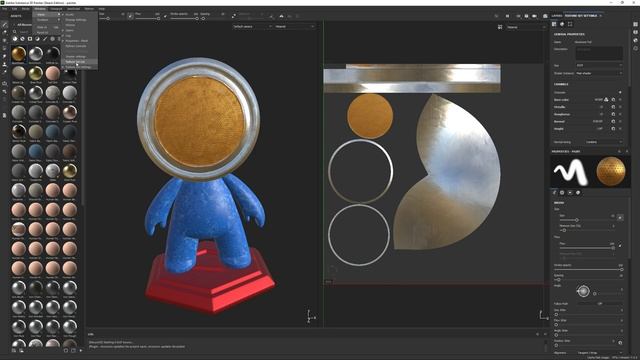The image size is (640, 360).
Task: Filter assets by the square texture icon
Action: [x=30, y=39]
